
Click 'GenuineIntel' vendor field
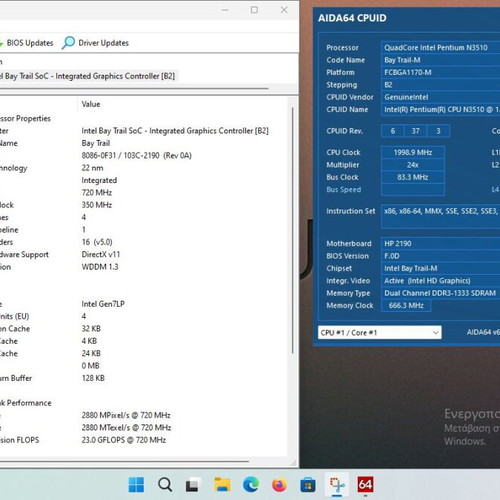[440, 97]
